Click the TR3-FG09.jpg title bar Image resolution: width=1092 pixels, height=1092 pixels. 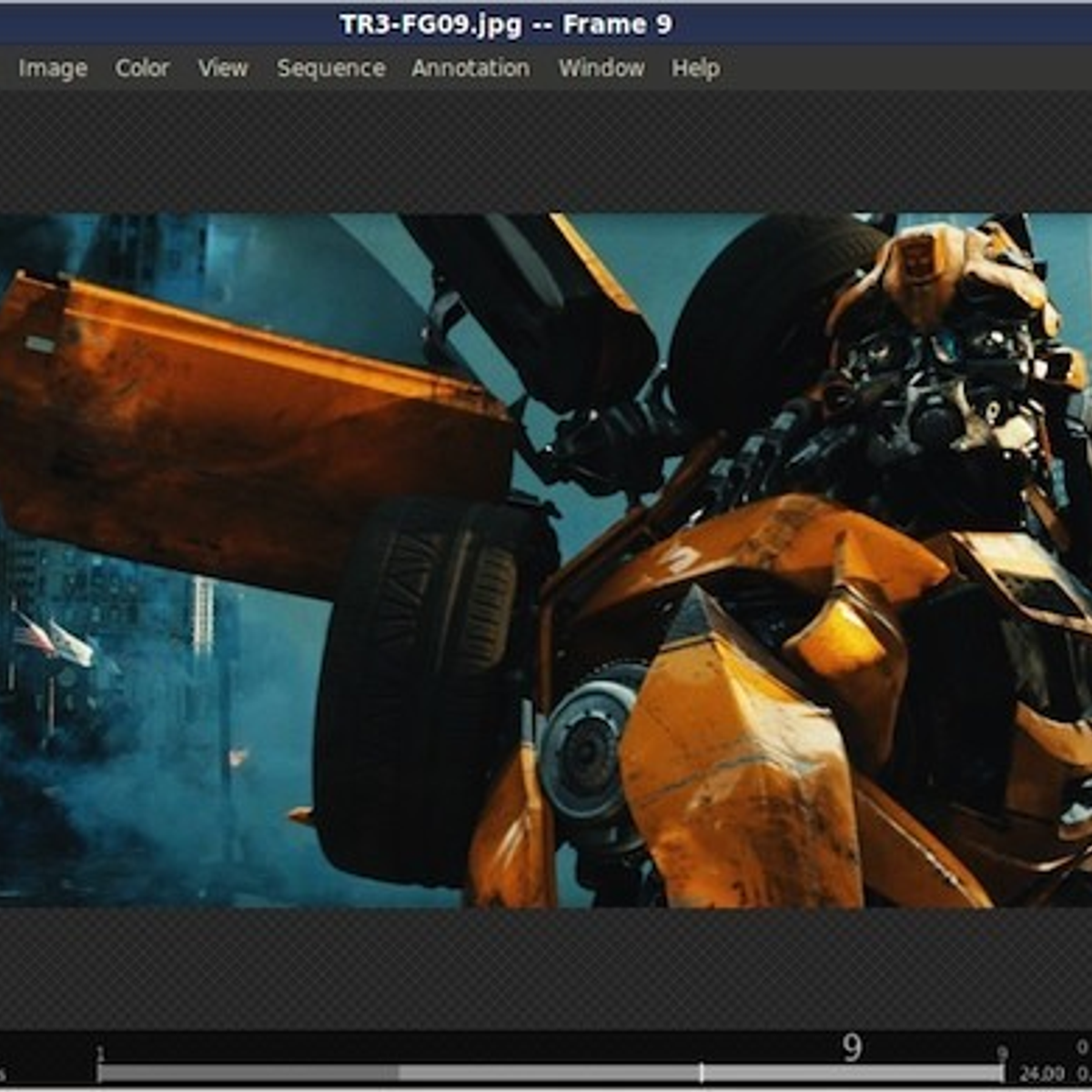pos(506,24)
